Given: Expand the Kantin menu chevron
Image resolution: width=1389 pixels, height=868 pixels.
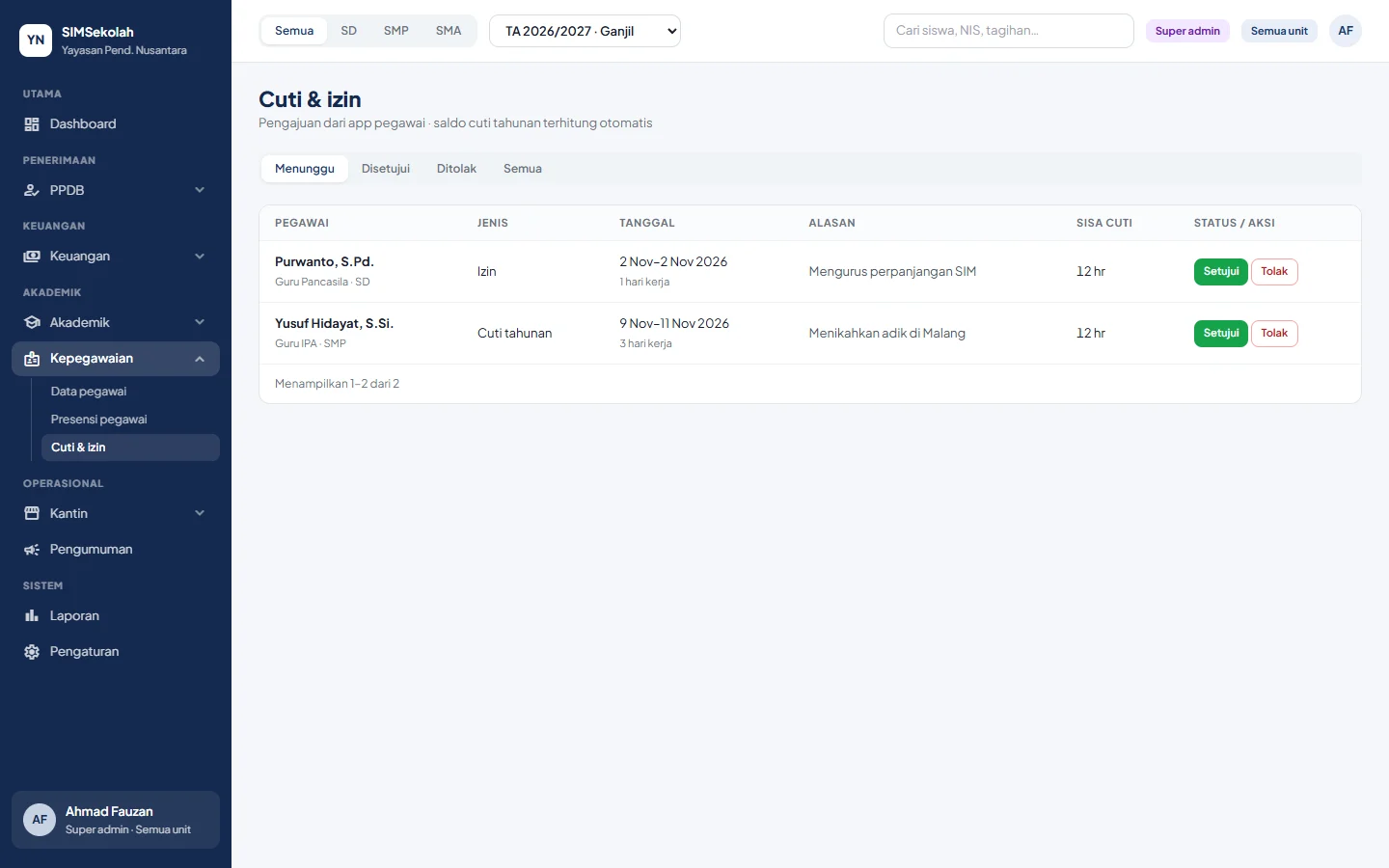Looking at the screenshot, I should (200, 514).
